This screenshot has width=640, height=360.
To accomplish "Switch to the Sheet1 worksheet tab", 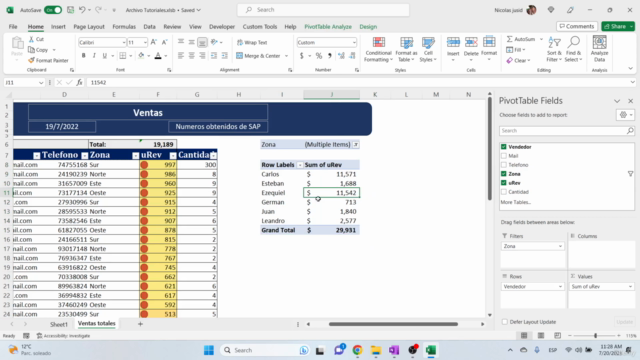I will [x=59, y=324].
